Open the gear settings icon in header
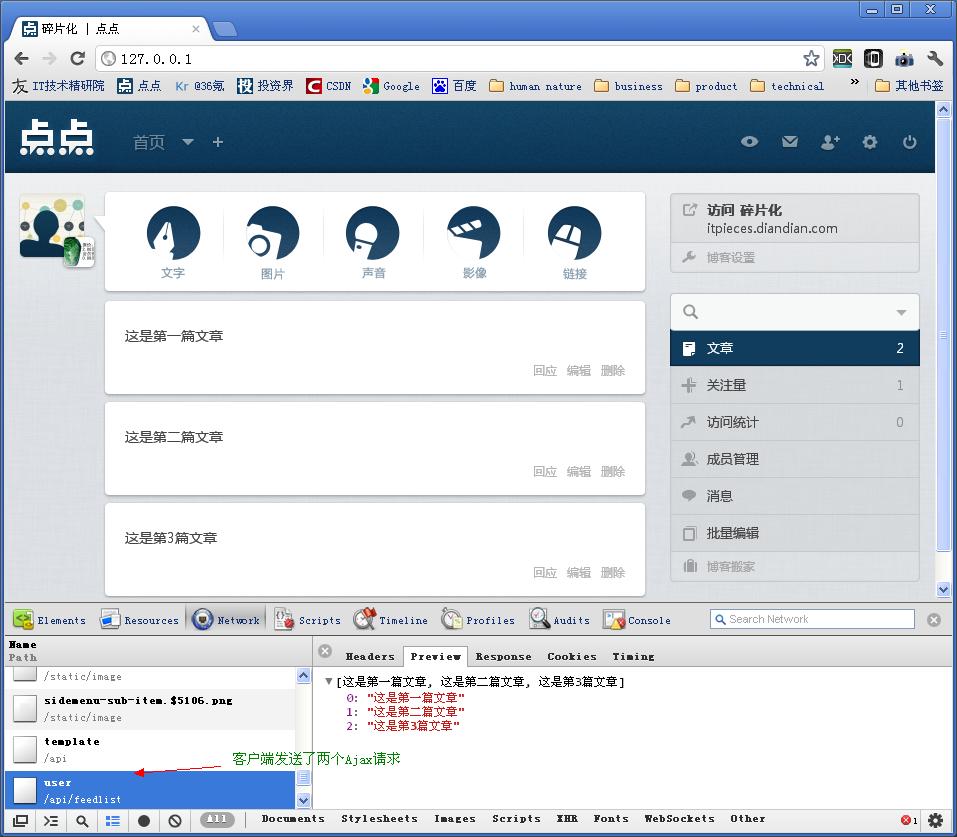This screenshot has width=957, height=837. pyautogui.click(x=870, y=142)
